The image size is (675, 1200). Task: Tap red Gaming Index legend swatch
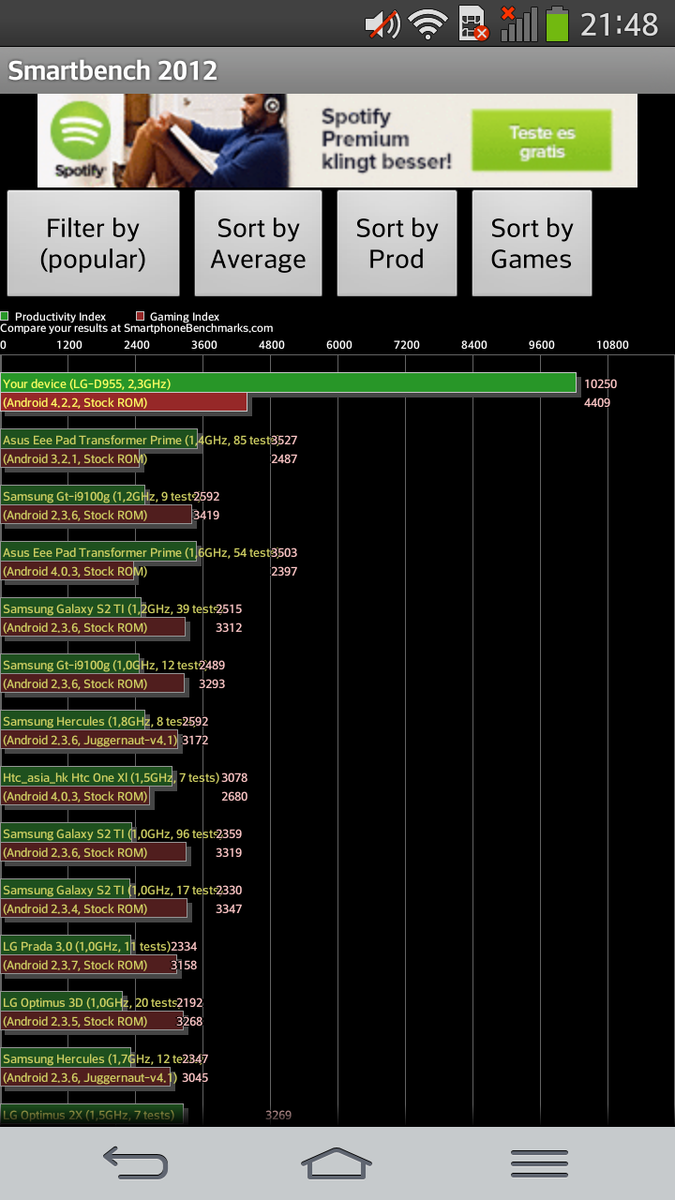point(140,316)
